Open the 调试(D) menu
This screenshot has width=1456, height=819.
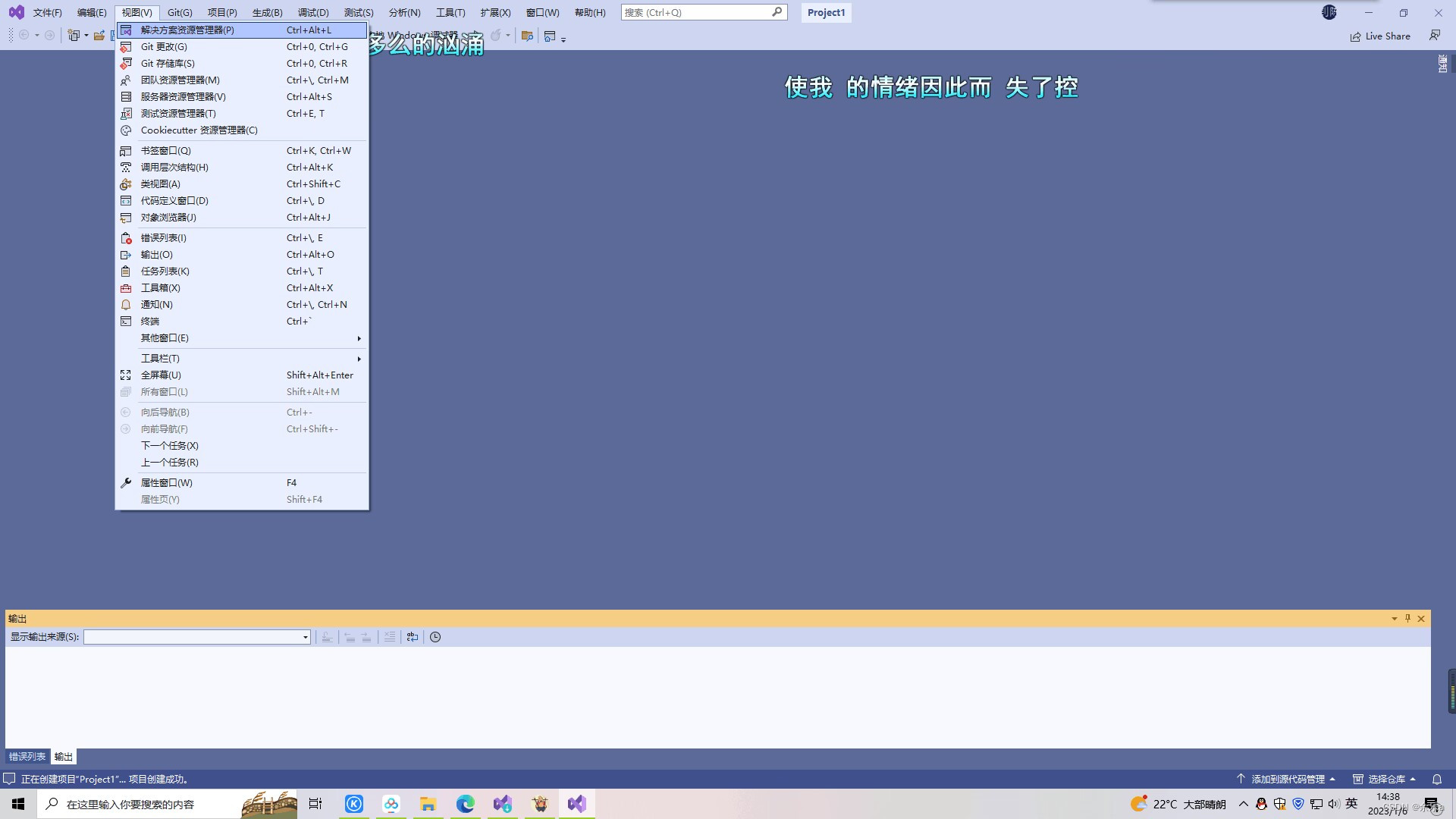pyautogui.click(x=313, y=13)
